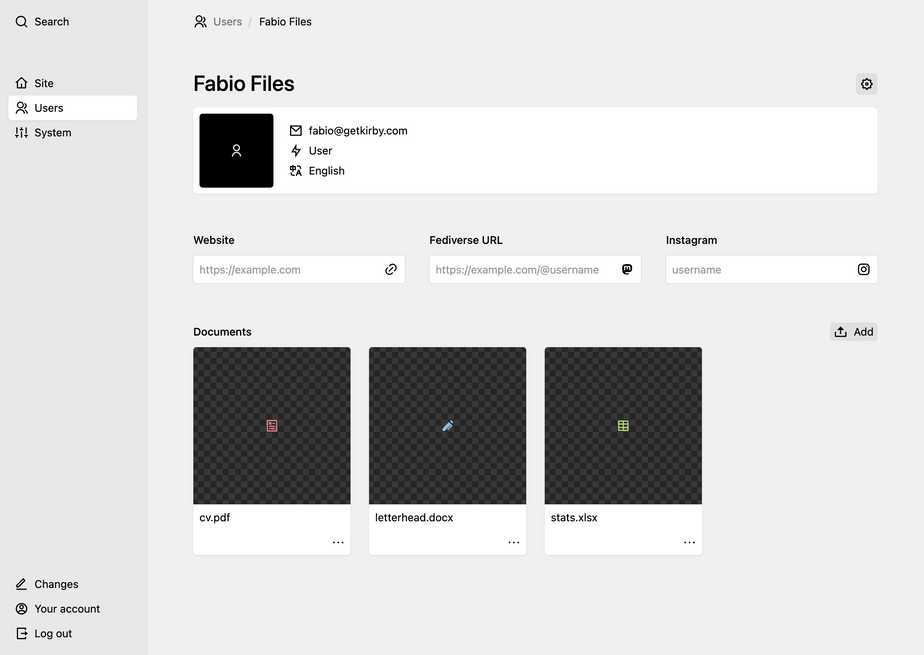Screen dimensions: 924x655
Task: Open the Changes menu item
Action: 56,584
